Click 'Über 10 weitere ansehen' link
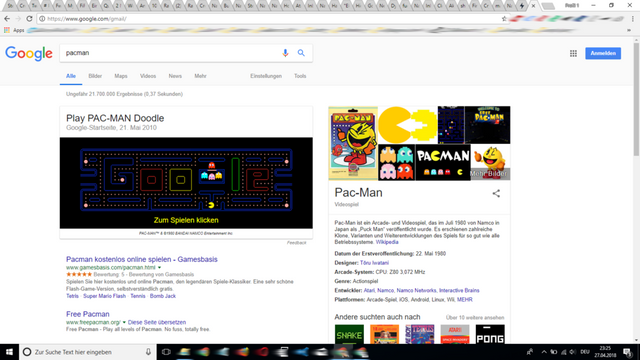Screen dimensions: 640x360 pyautogui.click(x=475, y=318)
